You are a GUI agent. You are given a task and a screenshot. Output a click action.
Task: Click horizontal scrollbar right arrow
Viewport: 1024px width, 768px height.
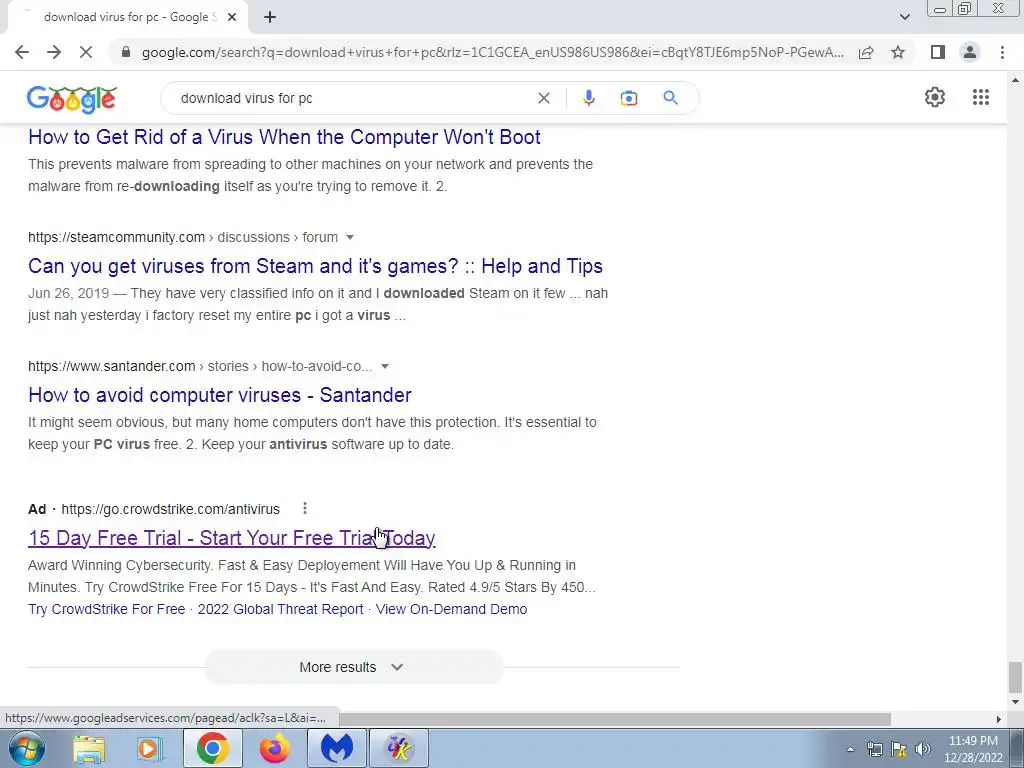999,719
